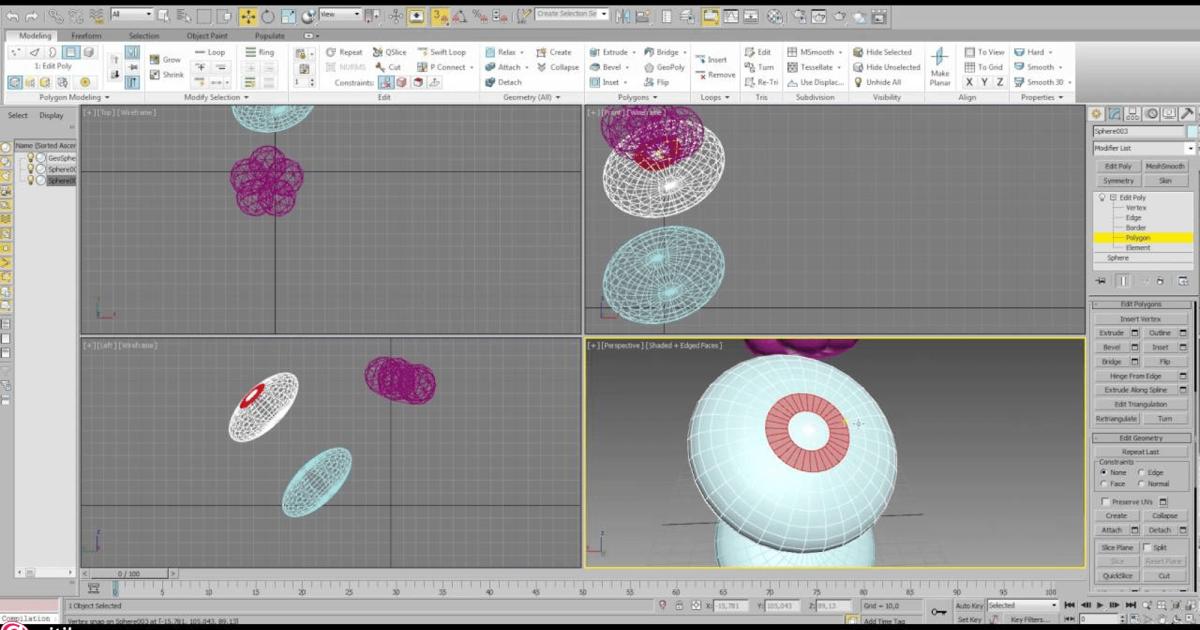
Task: Open the Modify command panel tab icon
Action: coord(1114,114)
